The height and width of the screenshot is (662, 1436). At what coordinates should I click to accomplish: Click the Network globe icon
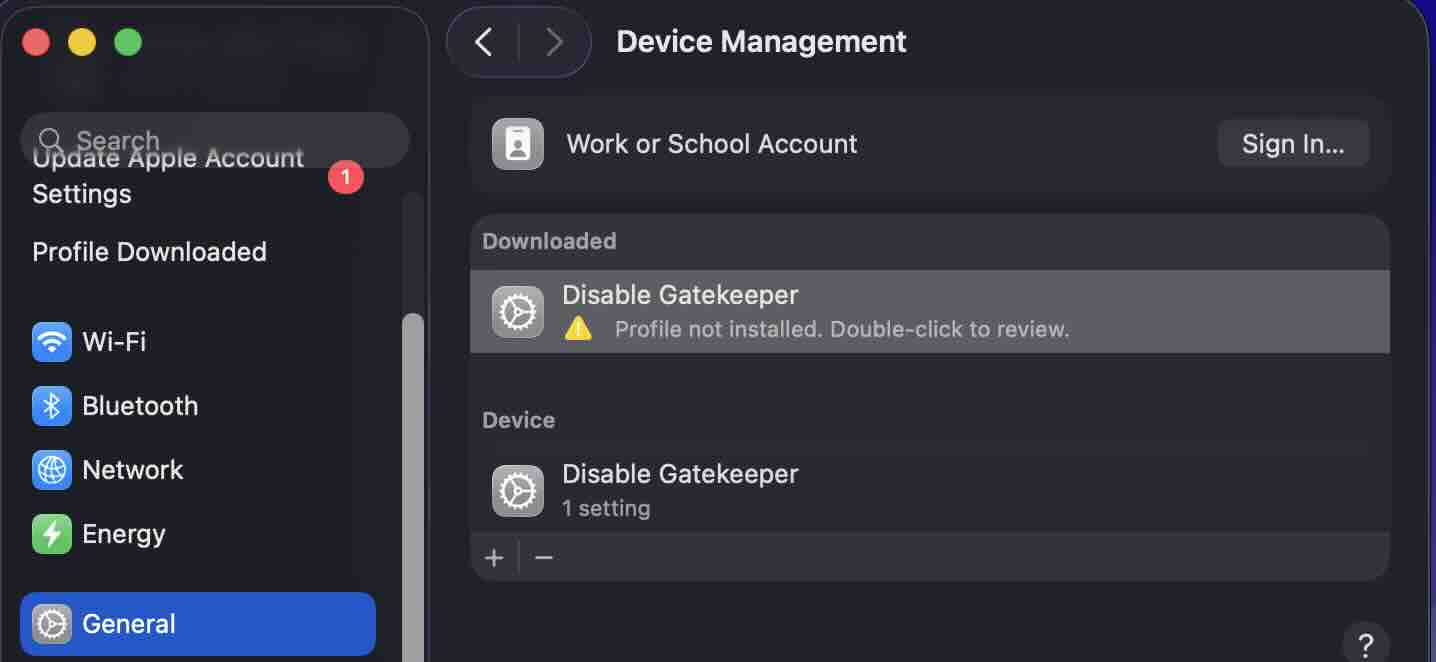[x=52, y=470]
